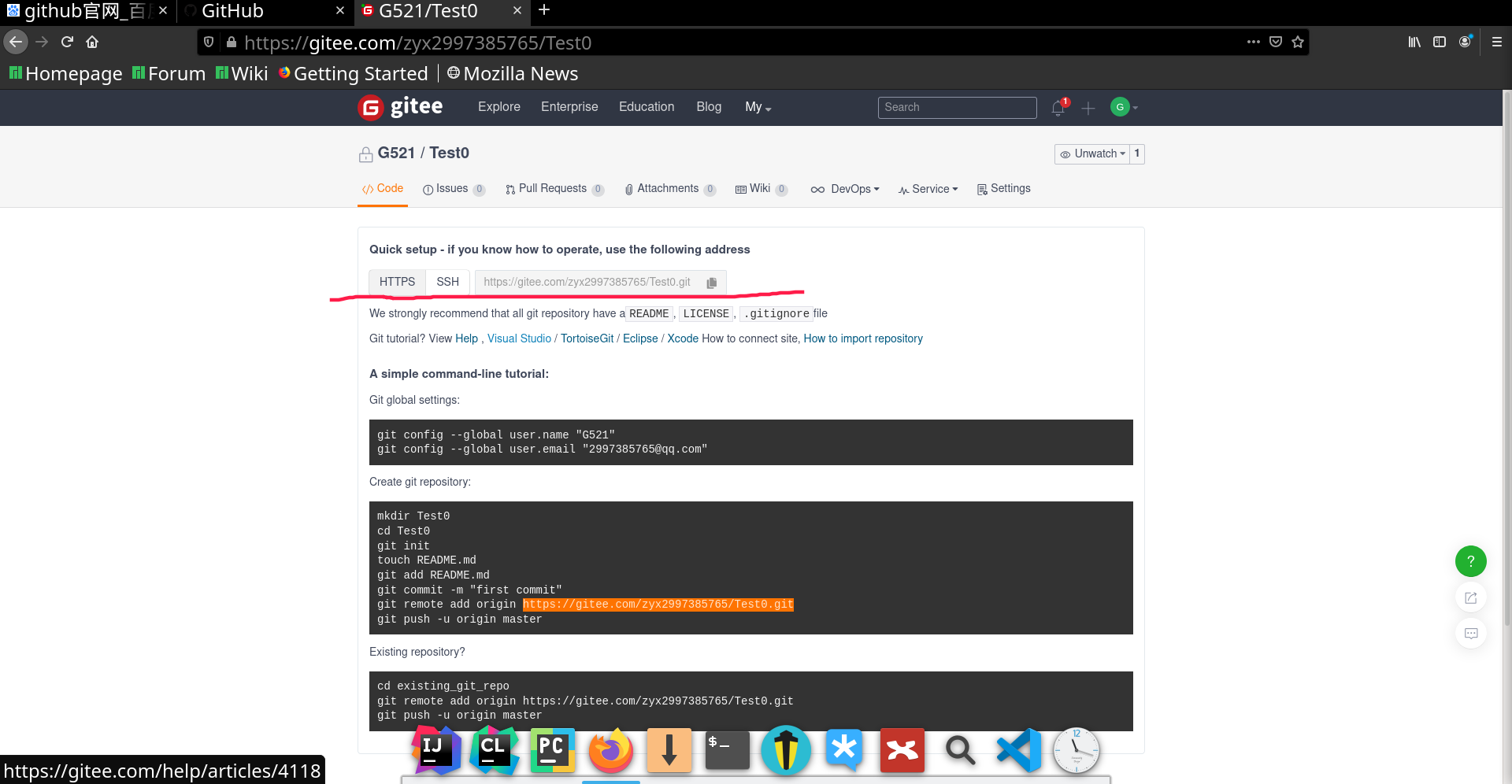Click the floating share icon
Screen dimensions: 1512x784
click(x=1470, y=597)
